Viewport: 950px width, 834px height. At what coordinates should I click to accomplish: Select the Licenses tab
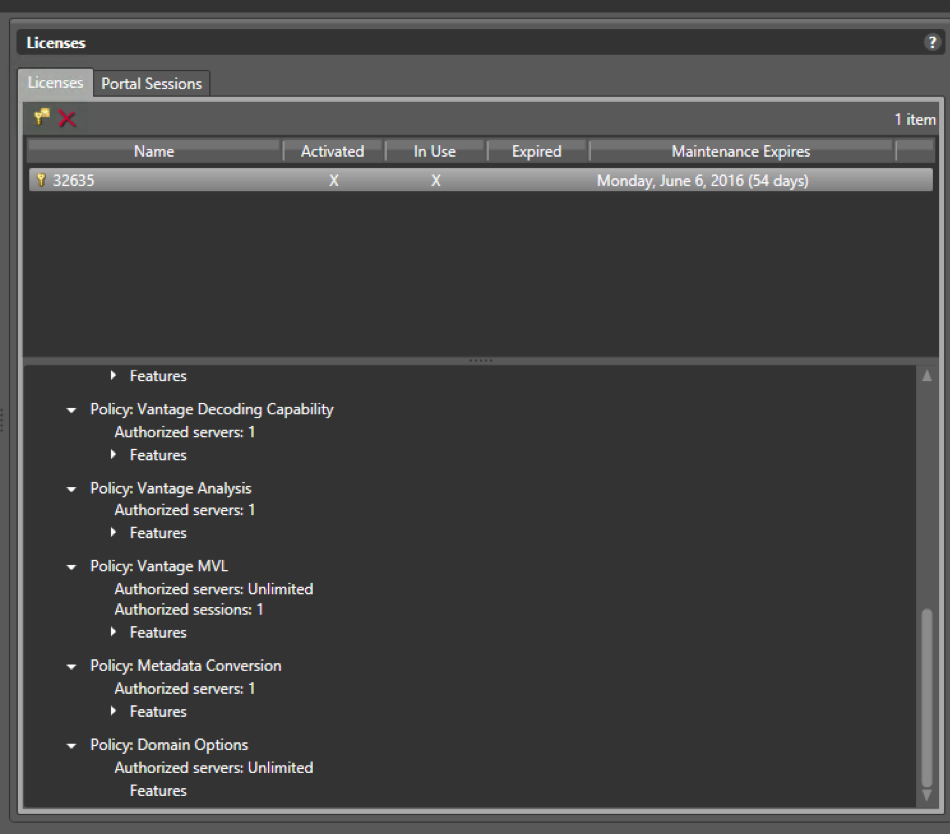tap(55, 82)
